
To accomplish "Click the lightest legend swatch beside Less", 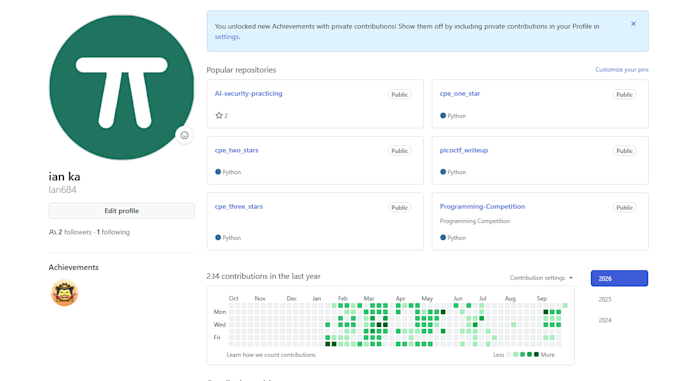I will pos(509,355).
